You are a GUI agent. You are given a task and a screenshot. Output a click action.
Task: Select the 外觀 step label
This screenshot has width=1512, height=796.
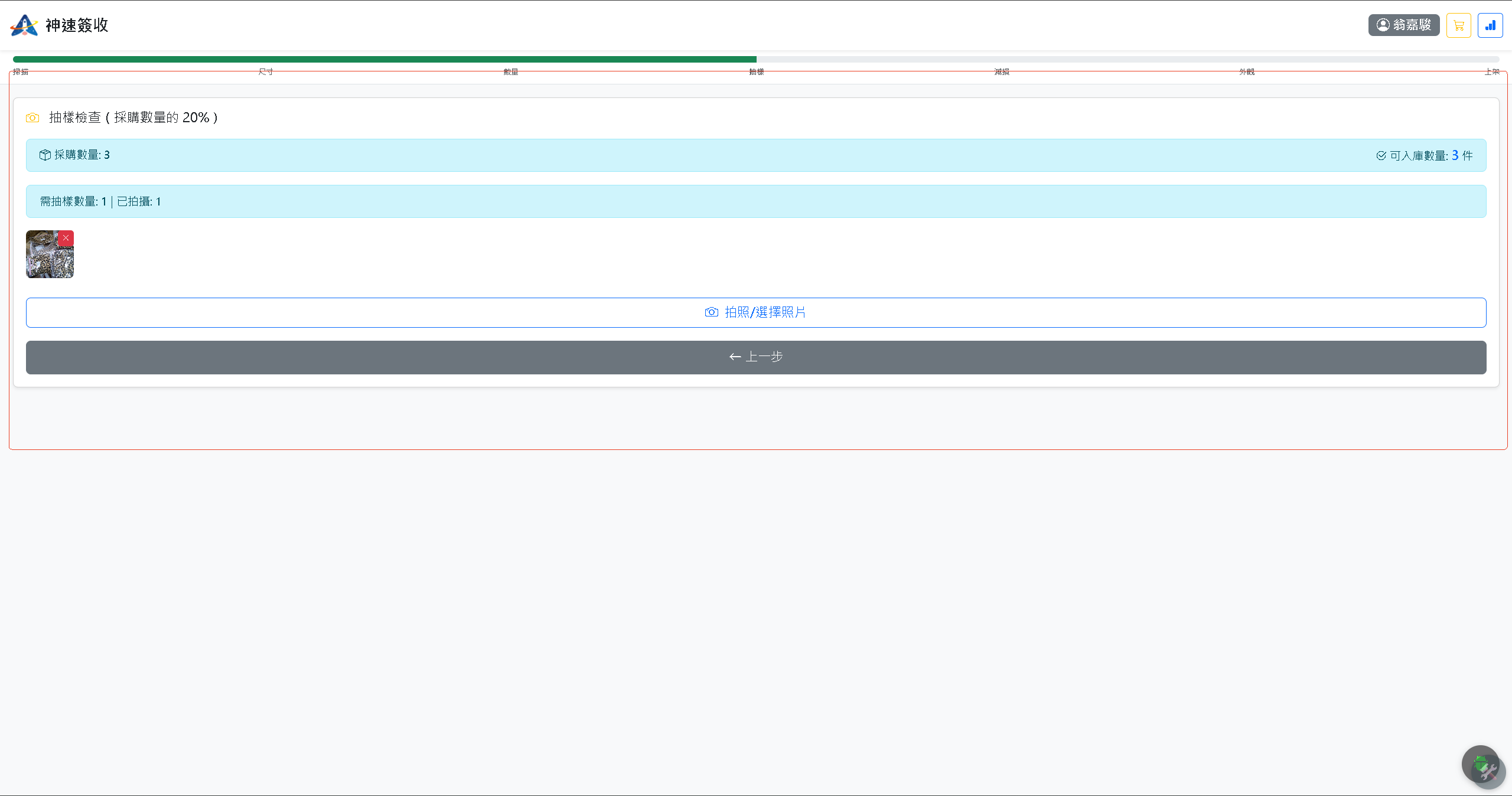[x=1247, y=72]
